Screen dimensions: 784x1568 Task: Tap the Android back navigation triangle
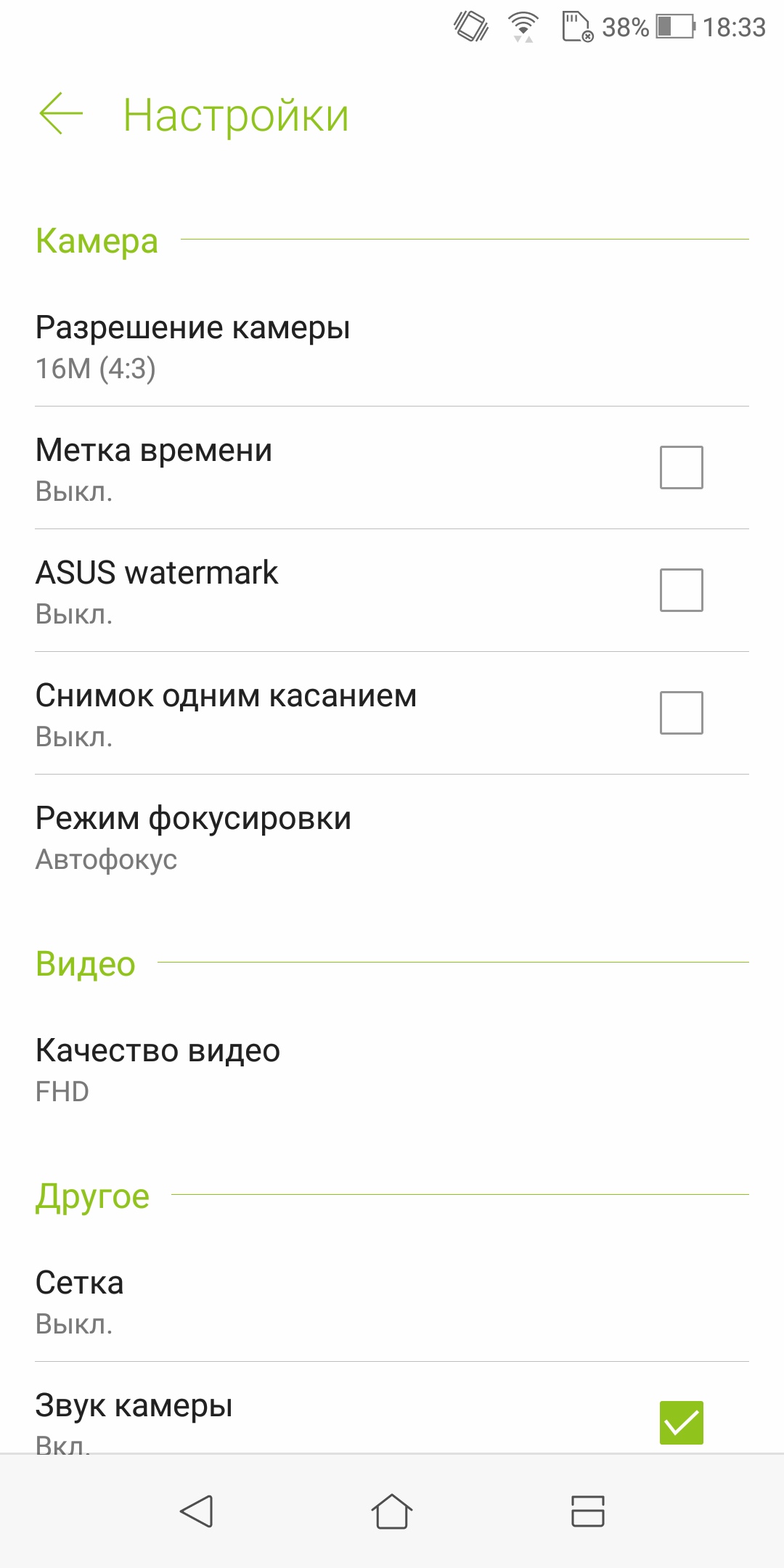click(196, 1511)
